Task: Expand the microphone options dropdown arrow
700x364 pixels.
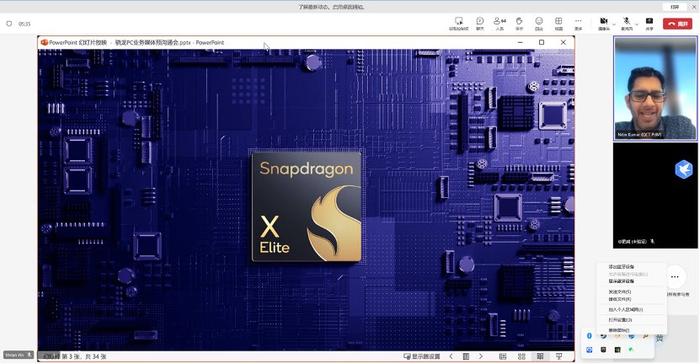Action: click(637, 24)
